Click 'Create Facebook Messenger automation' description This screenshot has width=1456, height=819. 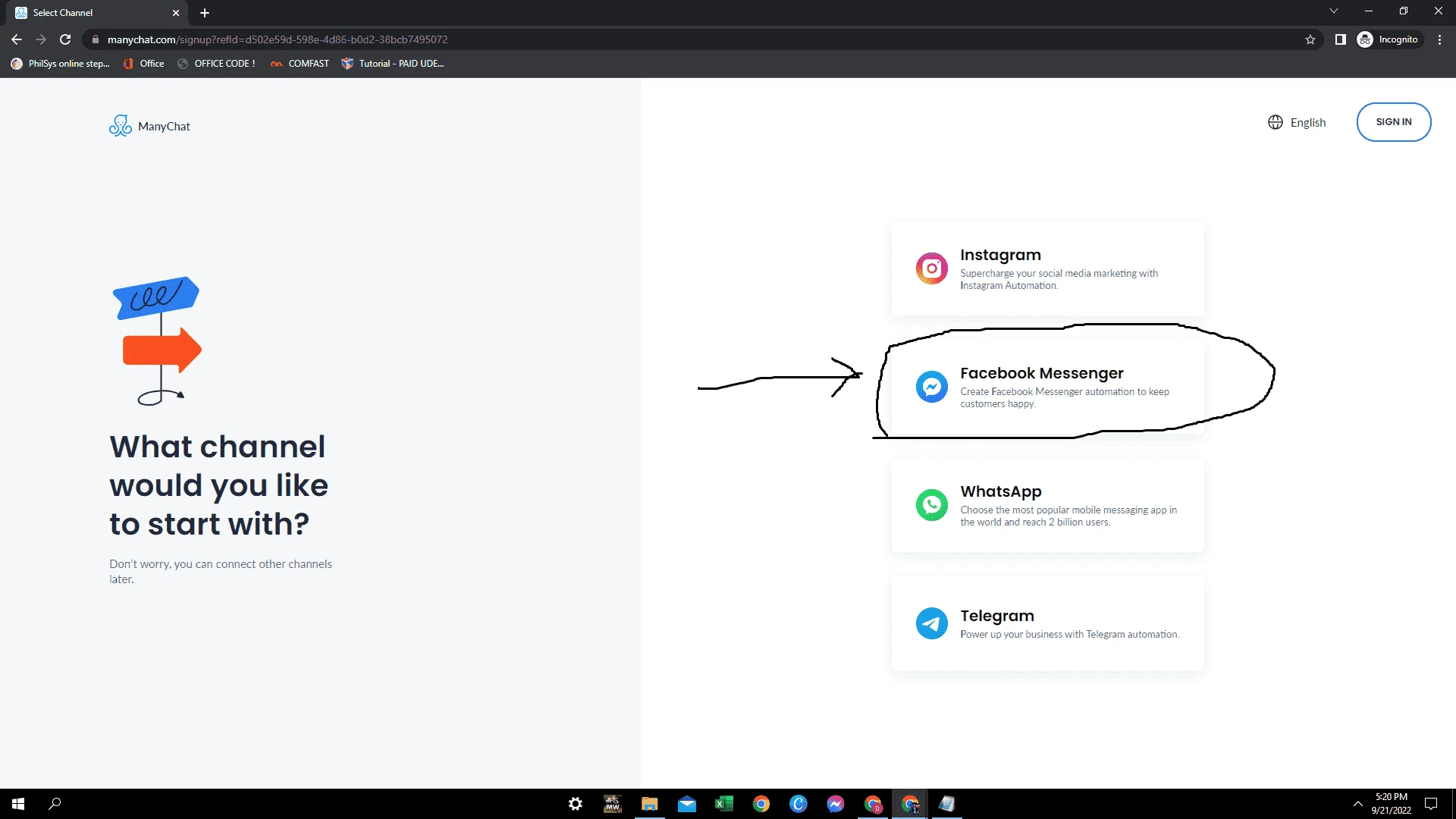(1065, 397)
